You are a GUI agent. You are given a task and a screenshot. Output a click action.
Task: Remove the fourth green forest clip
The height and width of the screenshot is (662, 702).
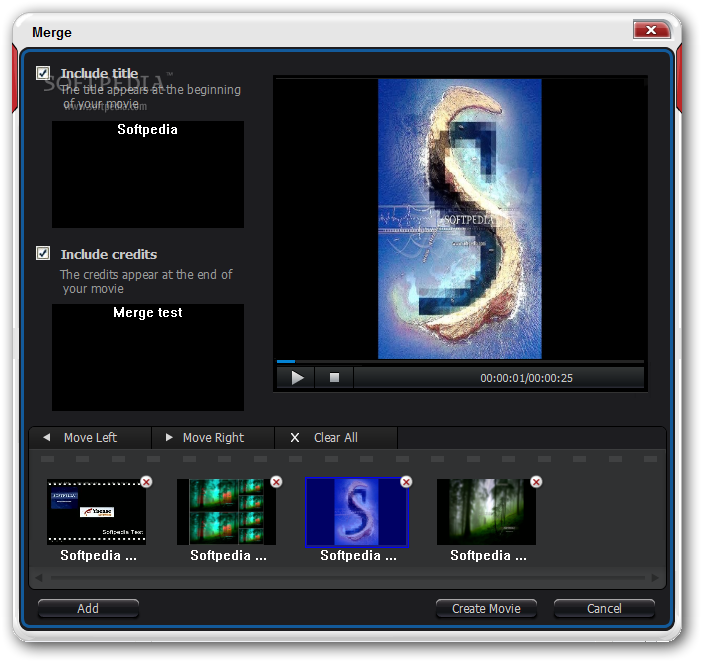[536, 482]
